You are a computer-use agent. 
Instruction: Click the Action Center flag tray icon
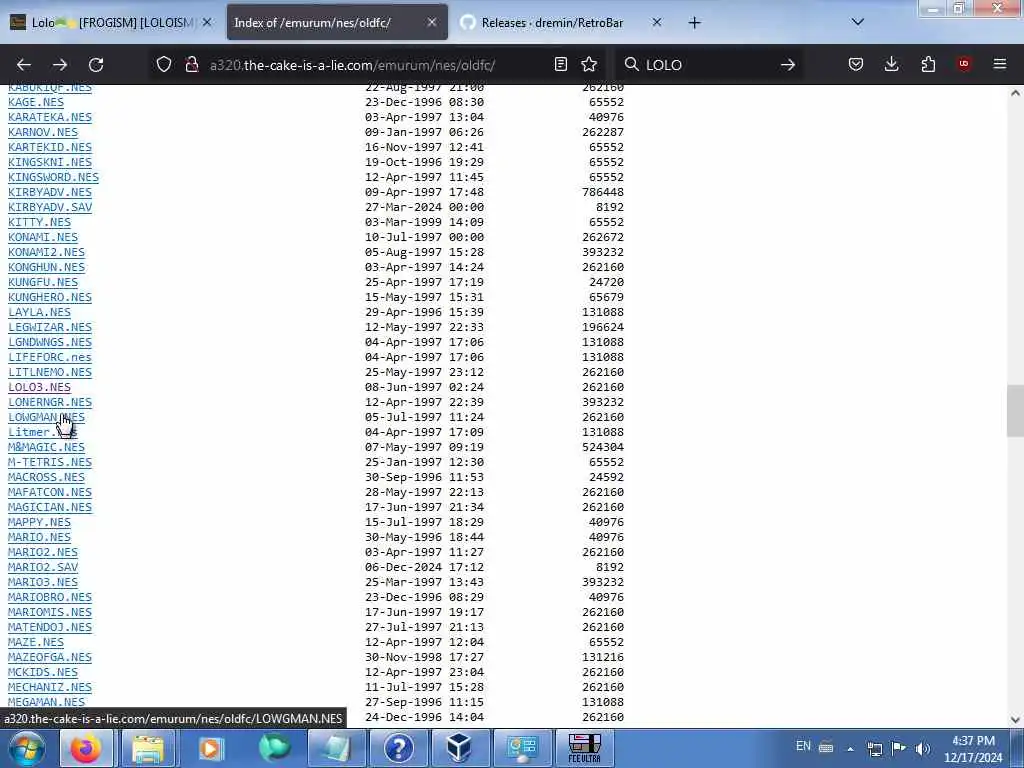tap(899, 748)
